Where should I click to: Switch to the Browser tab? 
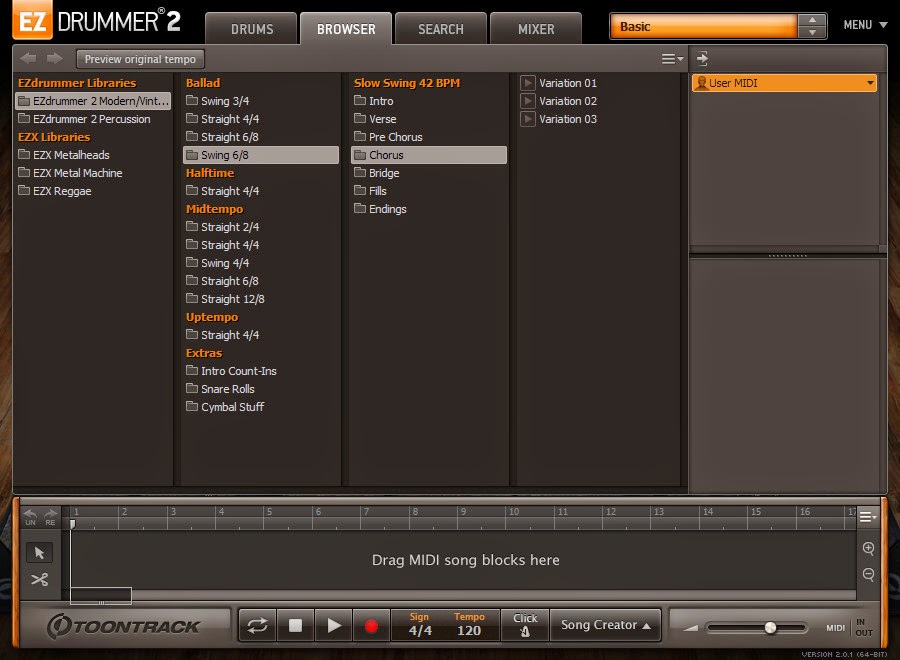(x=345, y=28)
